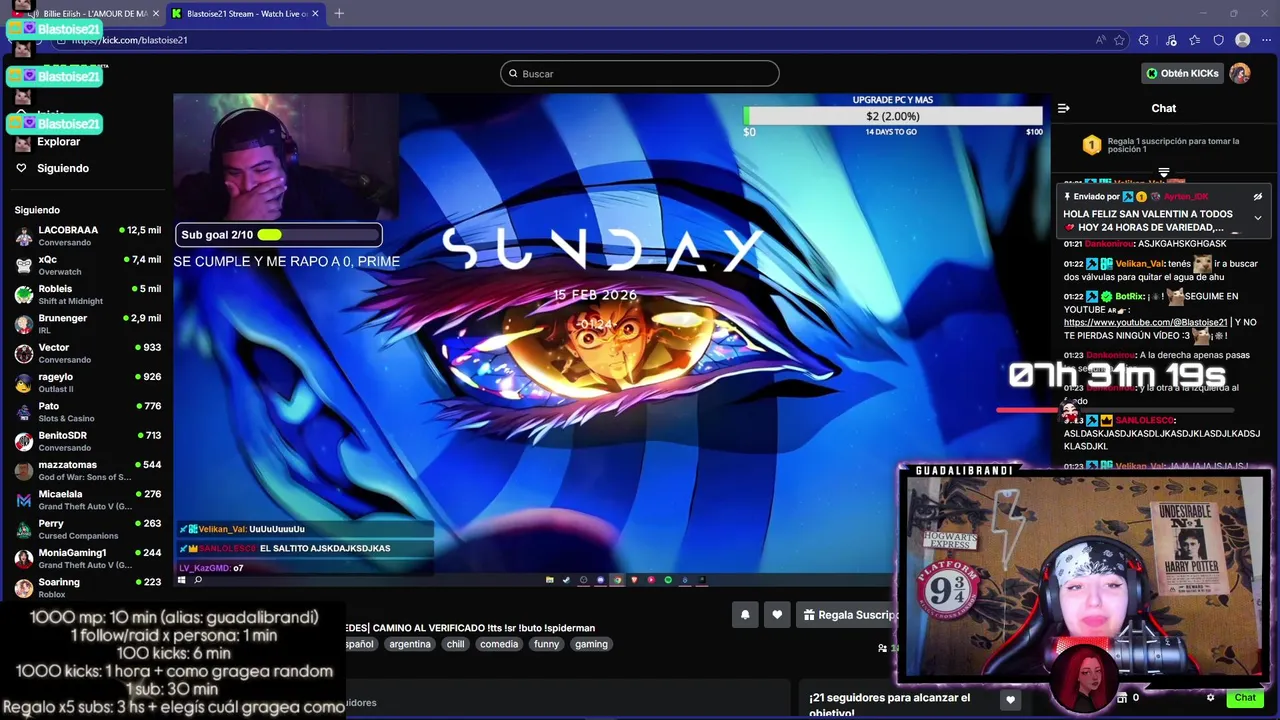
Task: Click the hide pinned message icon
Action: [x=1258, y=197]
